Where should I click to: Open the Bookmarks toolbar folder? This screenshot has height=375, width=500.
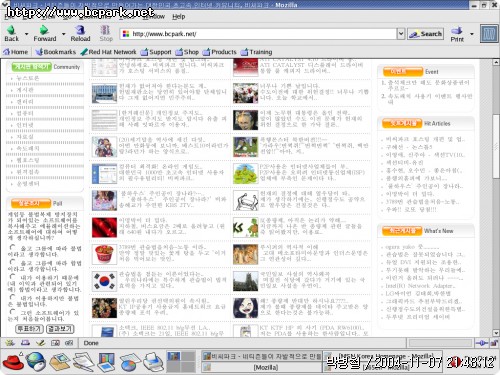[56, 52]
